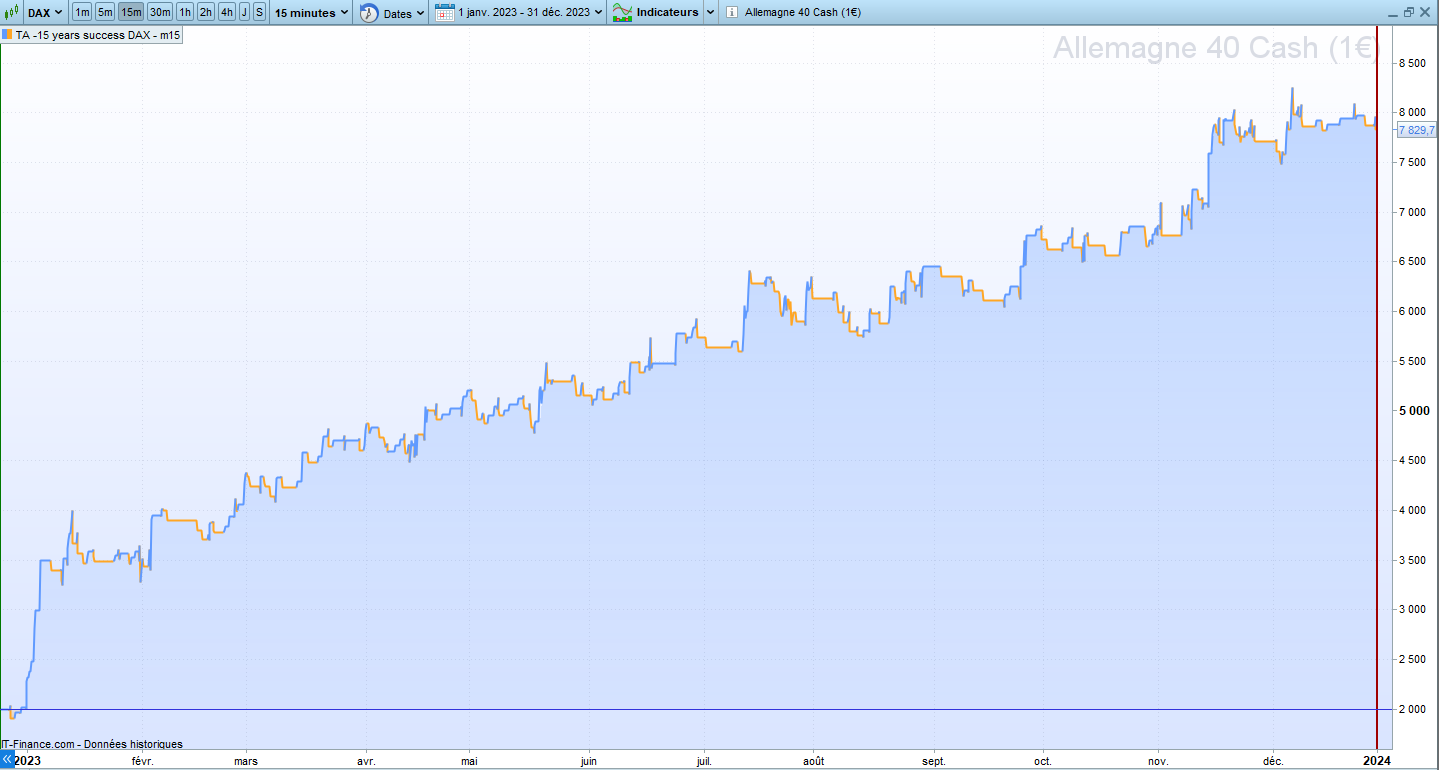Viewport: 1439px width, 770px height.
Task: Expand the DAX instrument dropdown
Action: (44, 12)
